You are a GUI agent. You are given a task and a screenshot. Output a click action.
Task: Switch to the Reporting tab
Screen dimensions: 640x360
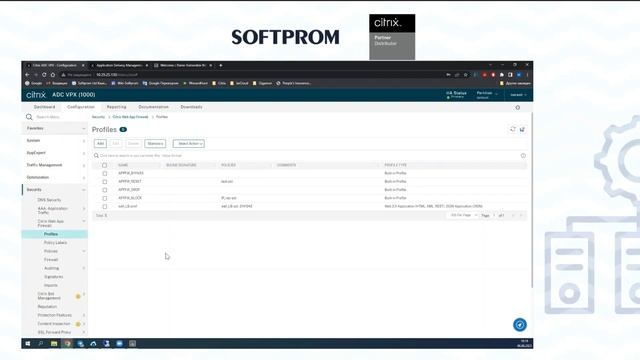[x=116, y=107]
